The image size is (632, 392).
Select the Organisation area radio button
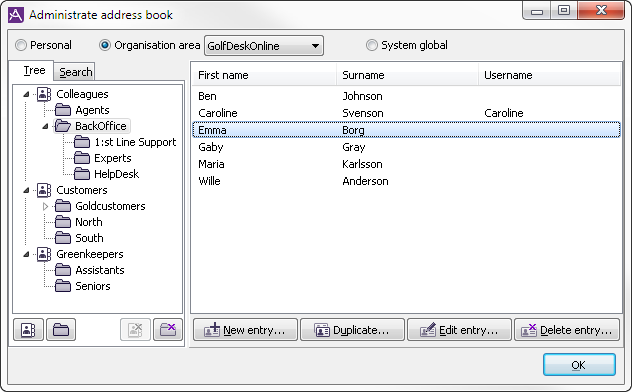pos(105,45)
